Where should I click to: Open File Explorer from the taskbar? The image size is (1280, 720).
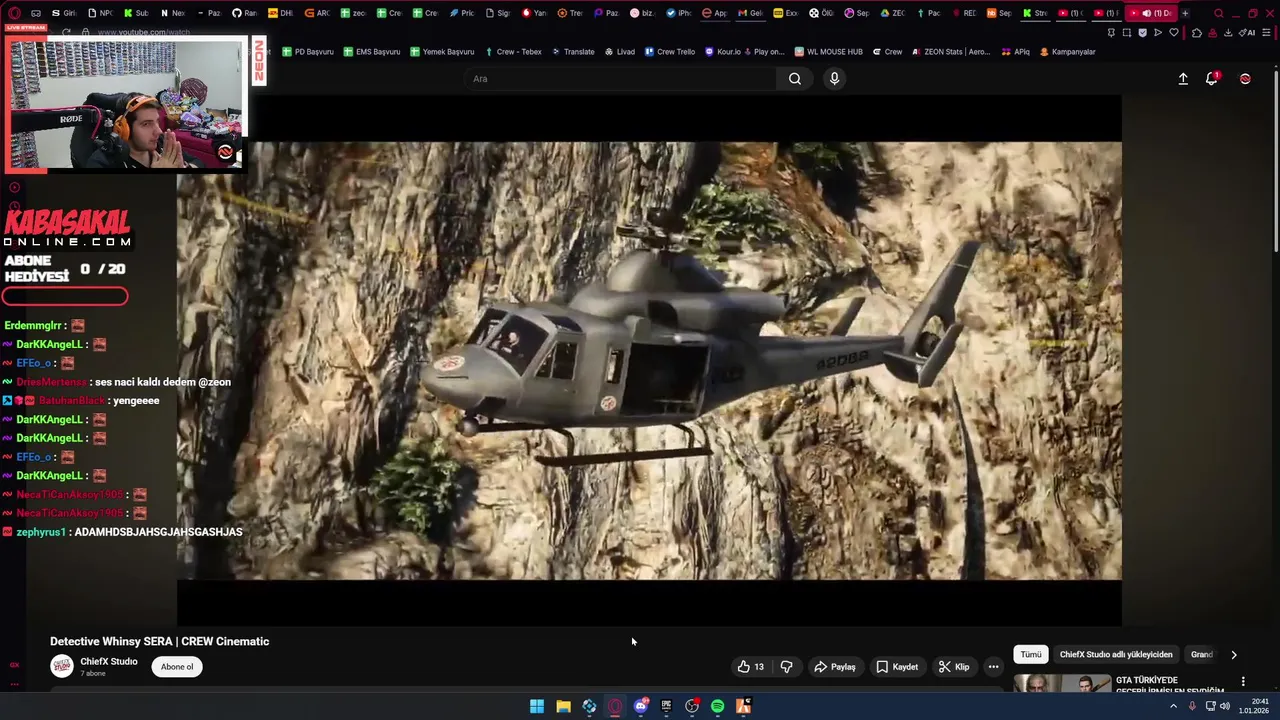(563, 707)
